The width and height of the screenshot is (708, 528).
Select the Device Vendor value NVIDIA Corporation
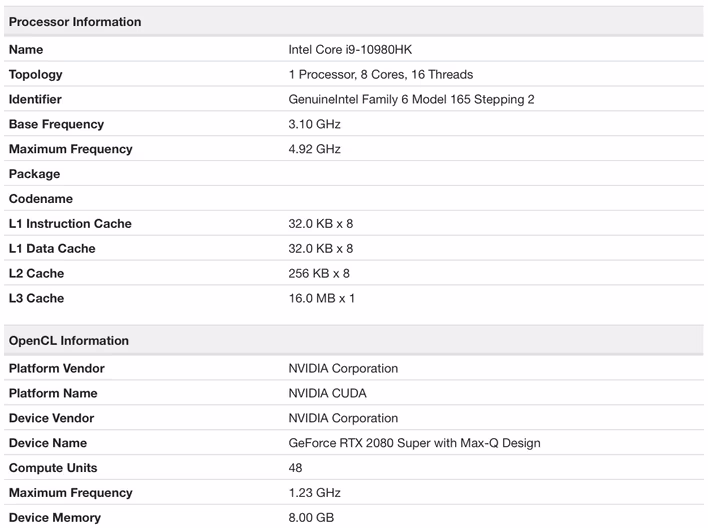pyautogui.click(x=343, y=418)
